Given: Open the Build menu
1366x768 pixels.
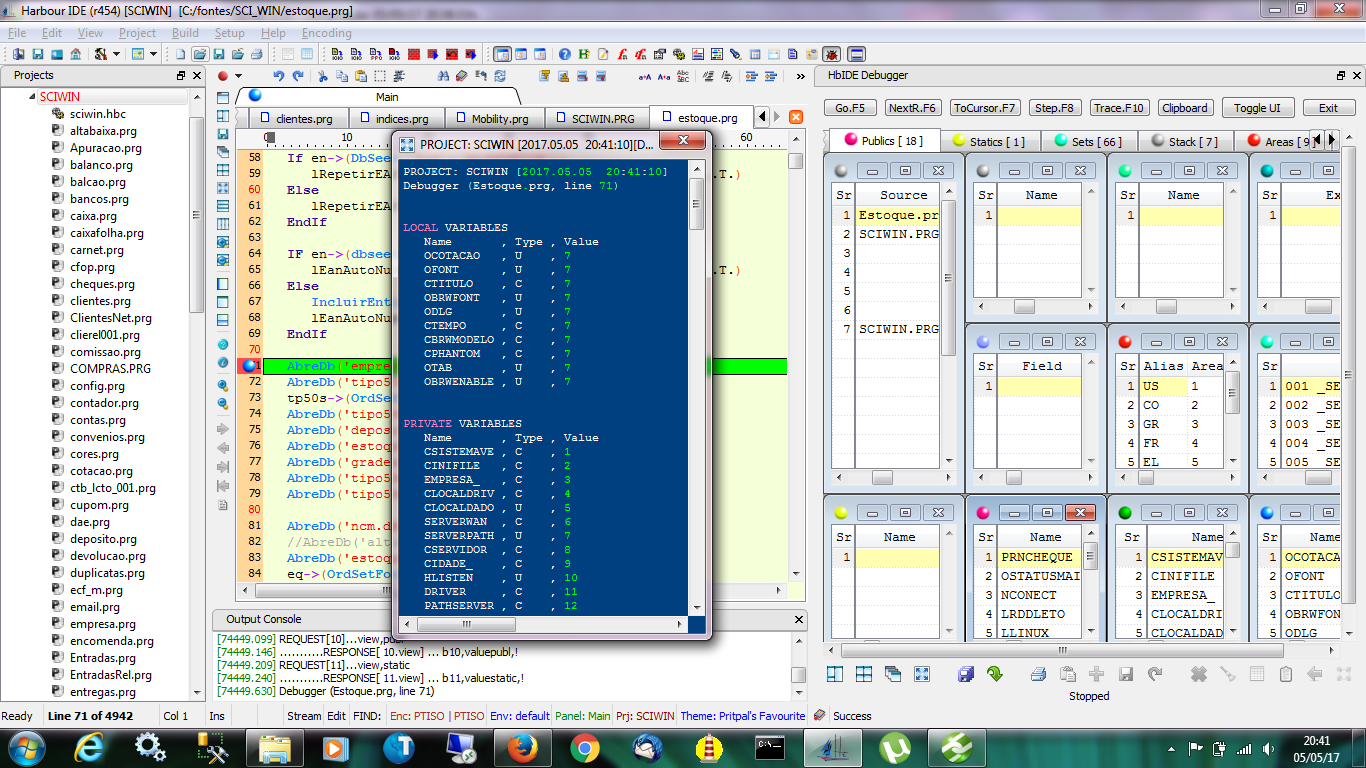Looking at the screenshot, I should (185, 33).
